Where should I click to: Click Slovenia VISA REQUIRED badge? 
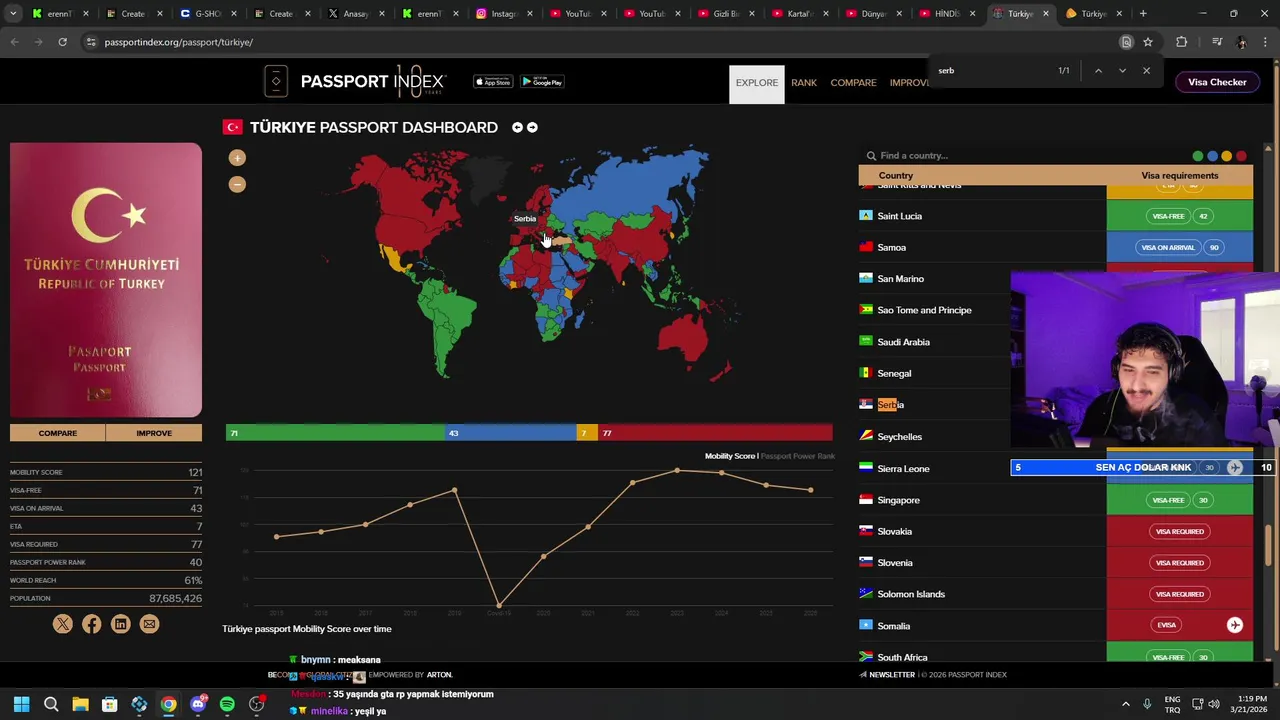[1180, 563]
